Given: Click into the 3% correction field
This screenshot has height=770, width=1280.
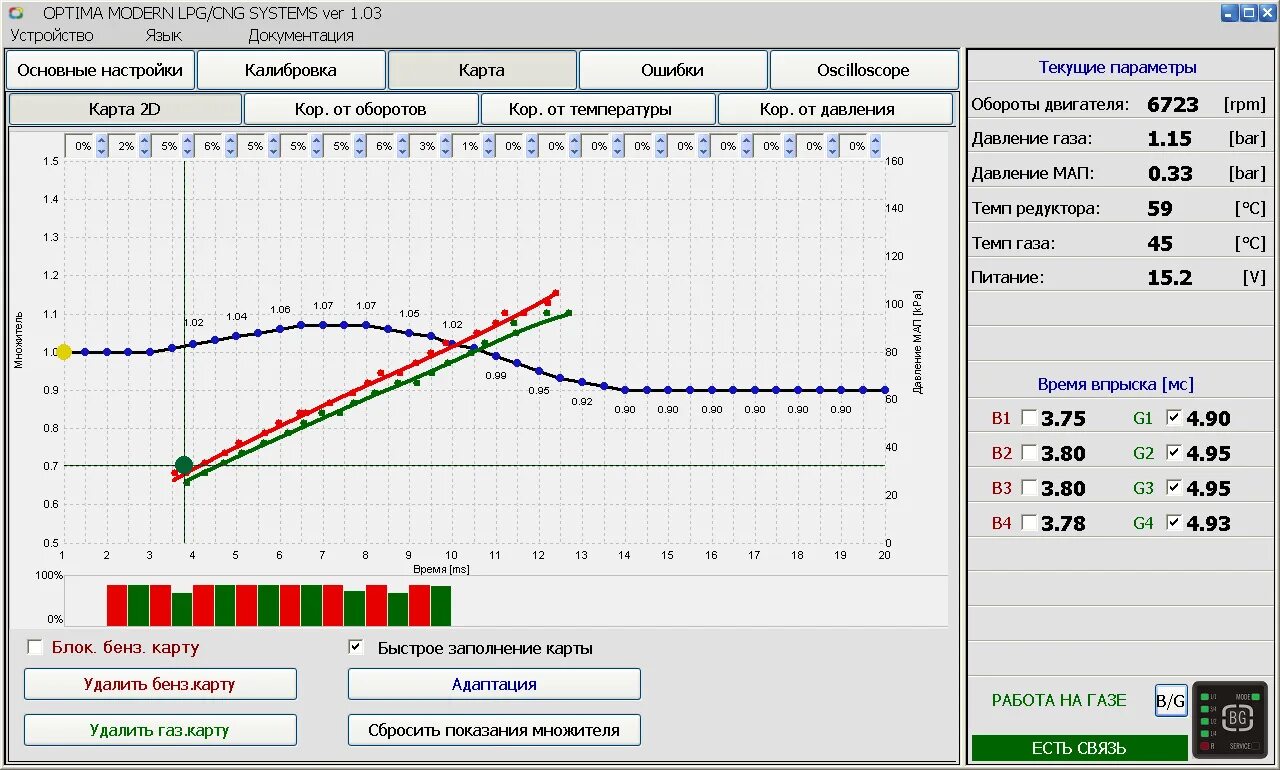Looking at the screenshot, I should (x=424, y=146).
